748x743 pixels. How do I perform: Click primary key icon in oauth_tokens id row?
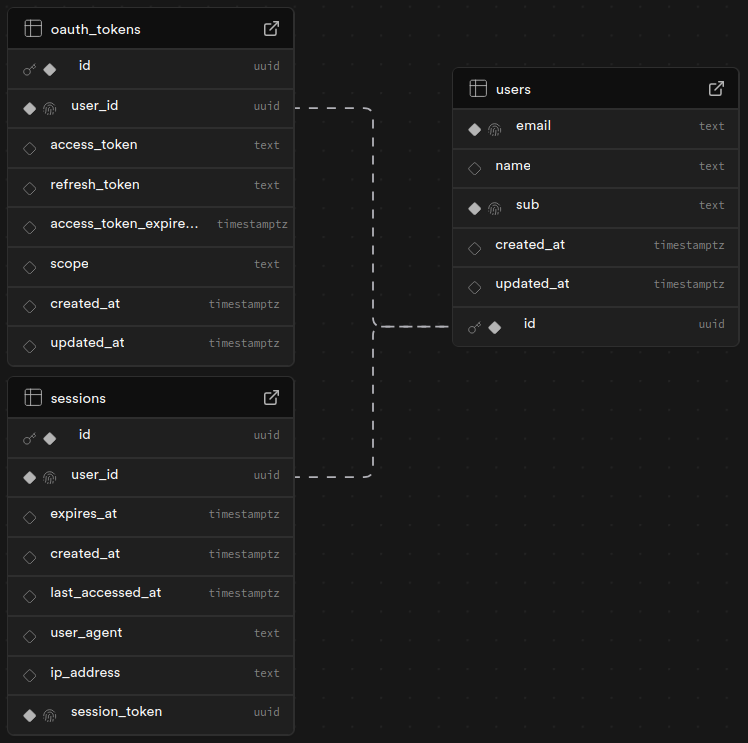click(29, 69)
